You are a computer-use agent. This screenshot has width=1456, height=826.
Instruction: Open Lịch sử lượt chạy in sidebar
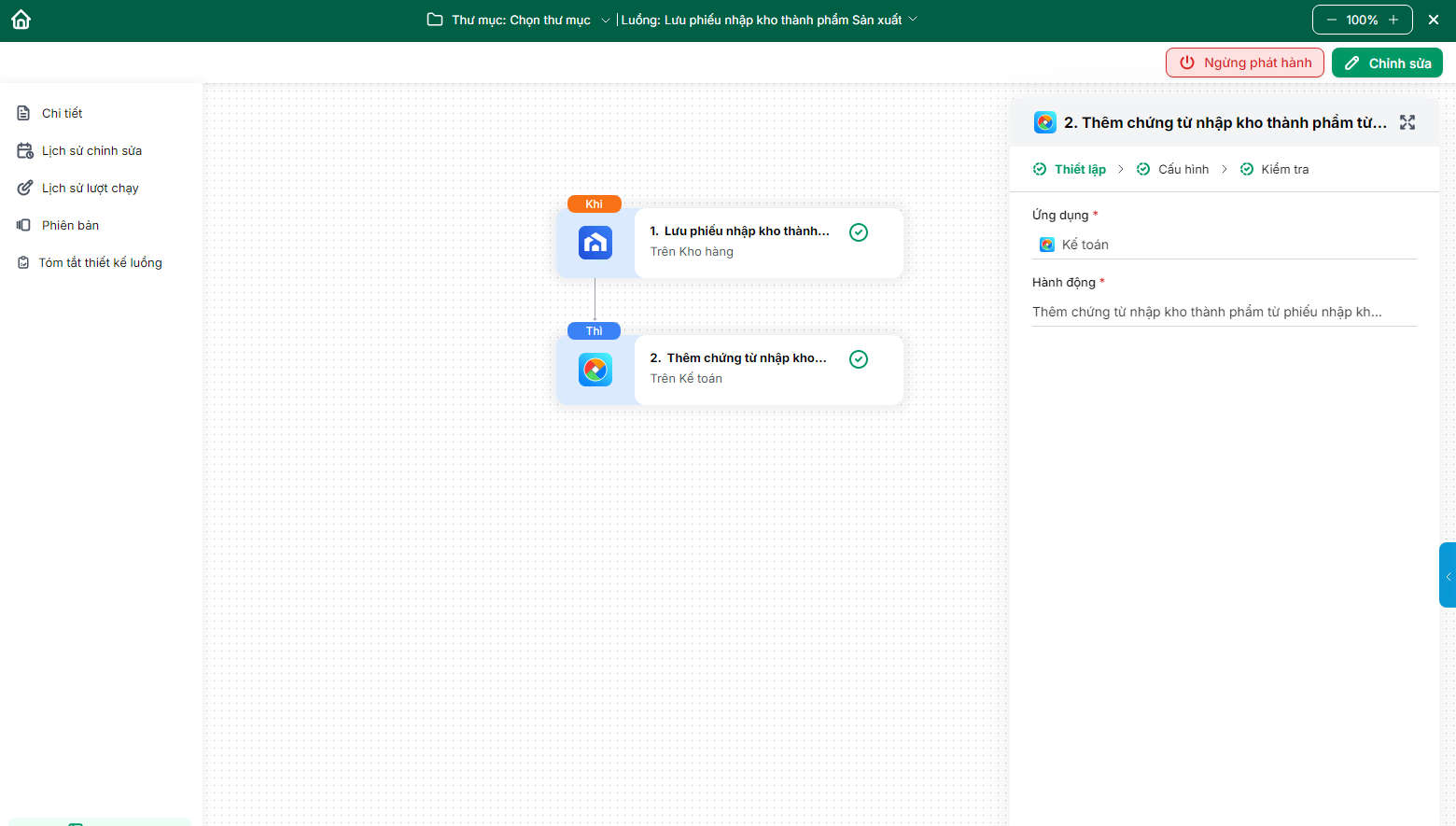[90, 188]
